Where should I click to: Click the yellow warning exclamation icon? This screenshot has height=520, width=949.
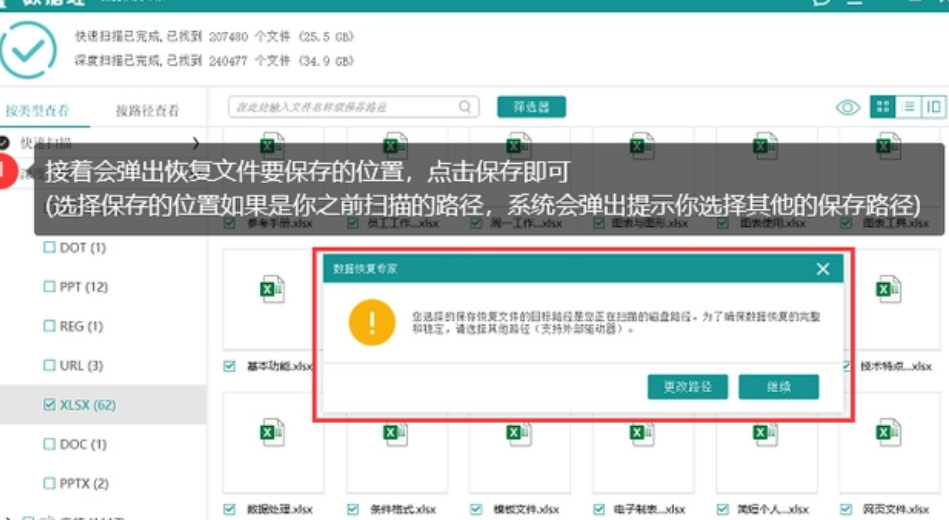[371, 322]
